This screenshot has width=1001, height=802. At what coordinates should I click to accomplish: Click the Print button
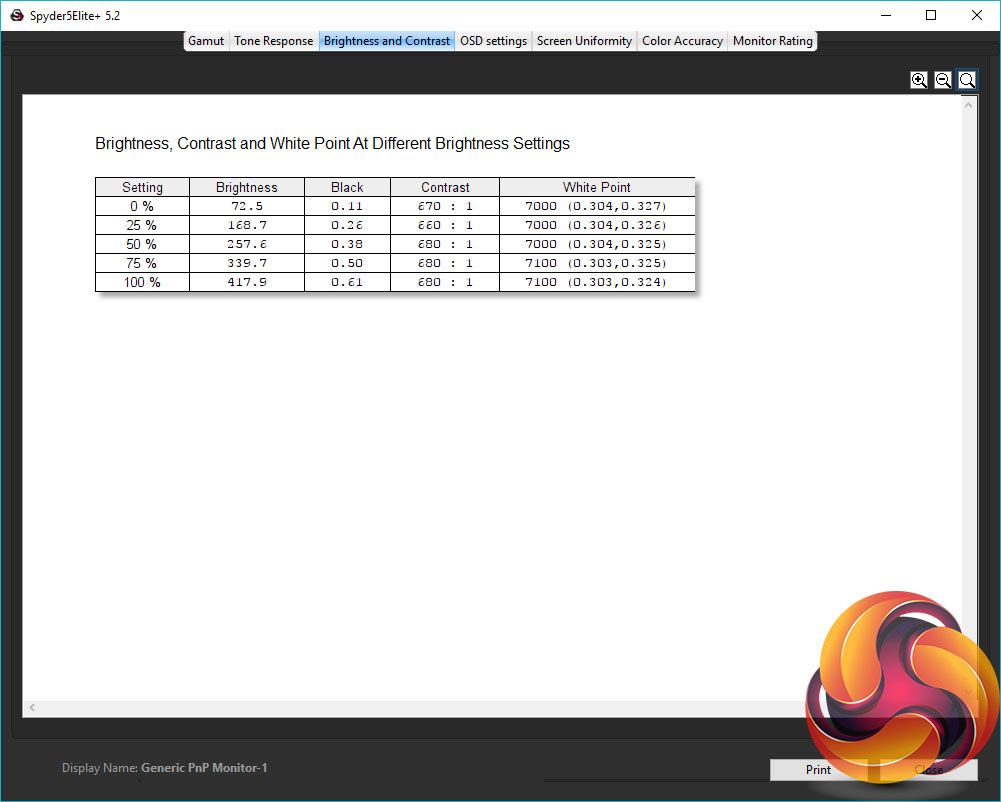[818, 769]
